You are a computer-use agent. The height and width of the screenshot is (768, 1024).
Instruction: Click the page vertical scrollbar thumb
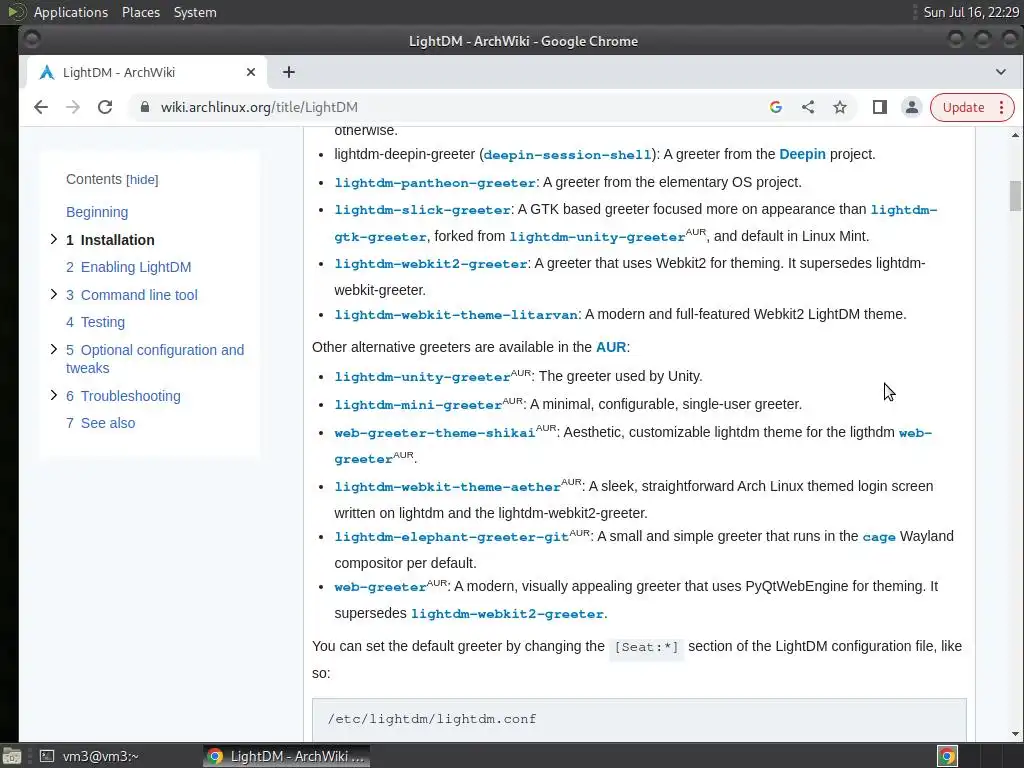pyautogui.click(x=1015, y=196)
